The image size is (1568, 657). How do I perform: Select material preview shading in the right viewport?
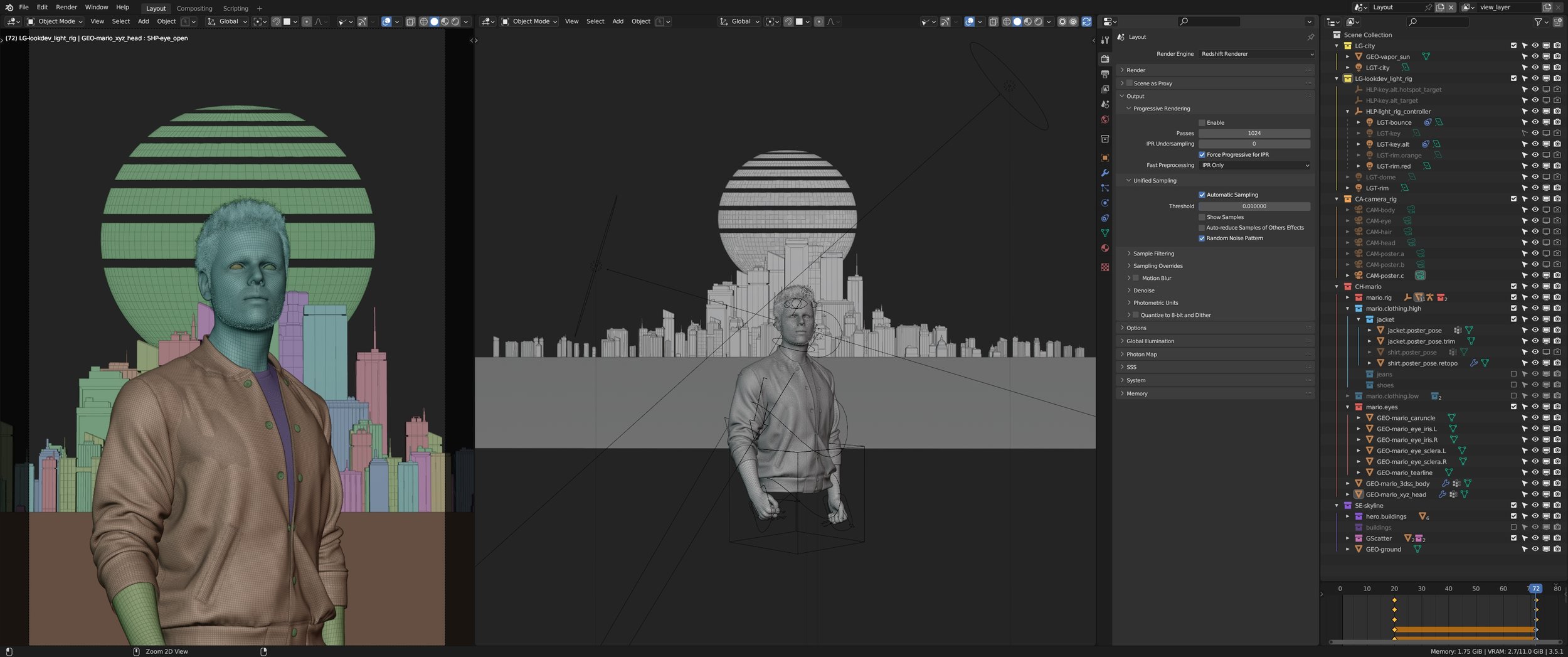pyautogui.click(x=1027, y=21)
